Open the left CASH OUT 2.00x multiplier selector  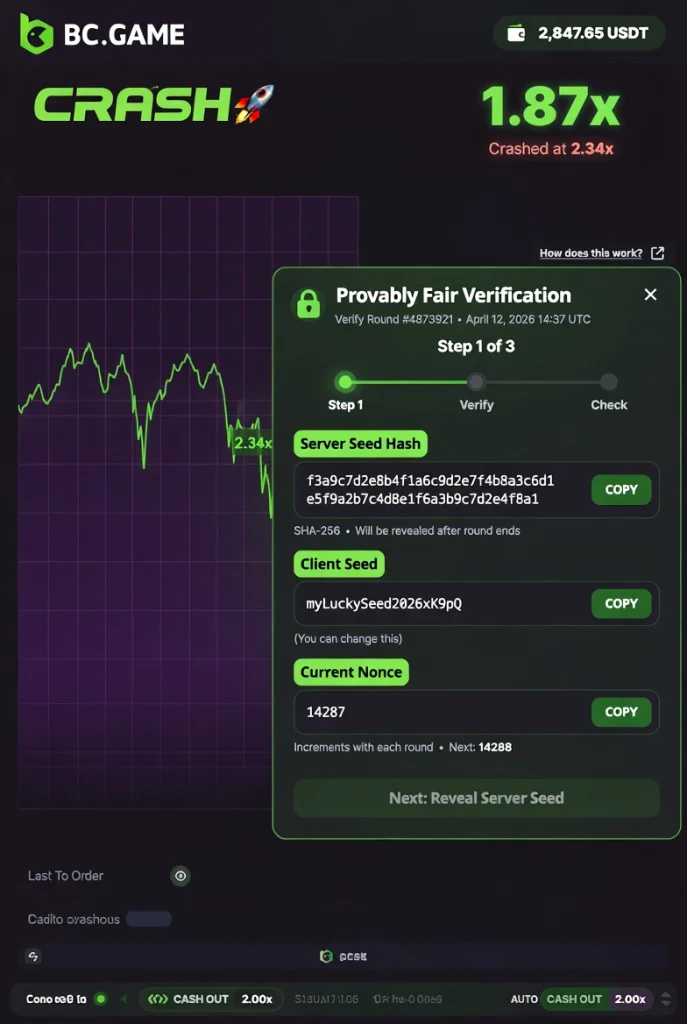pos(258,999)
